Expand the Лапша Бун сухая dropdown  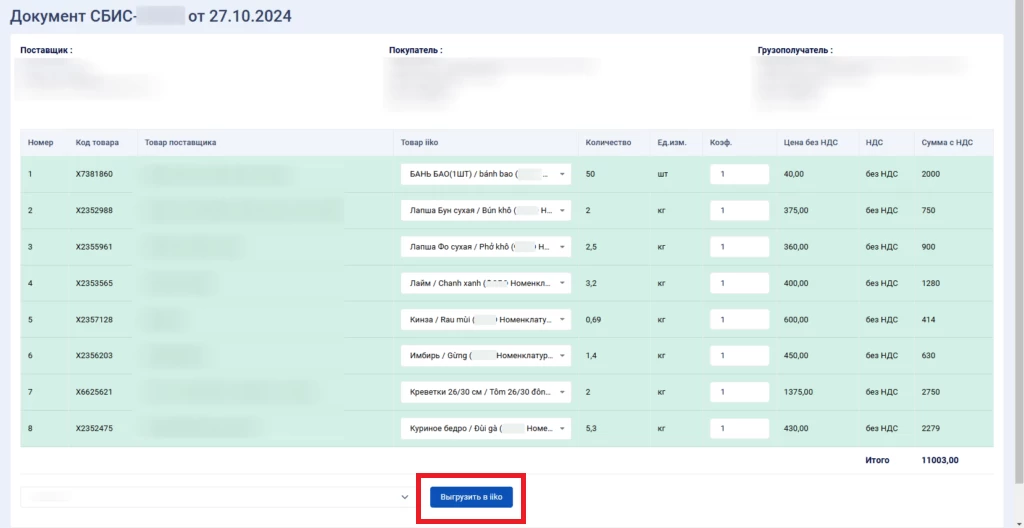(x=485, y=211)
